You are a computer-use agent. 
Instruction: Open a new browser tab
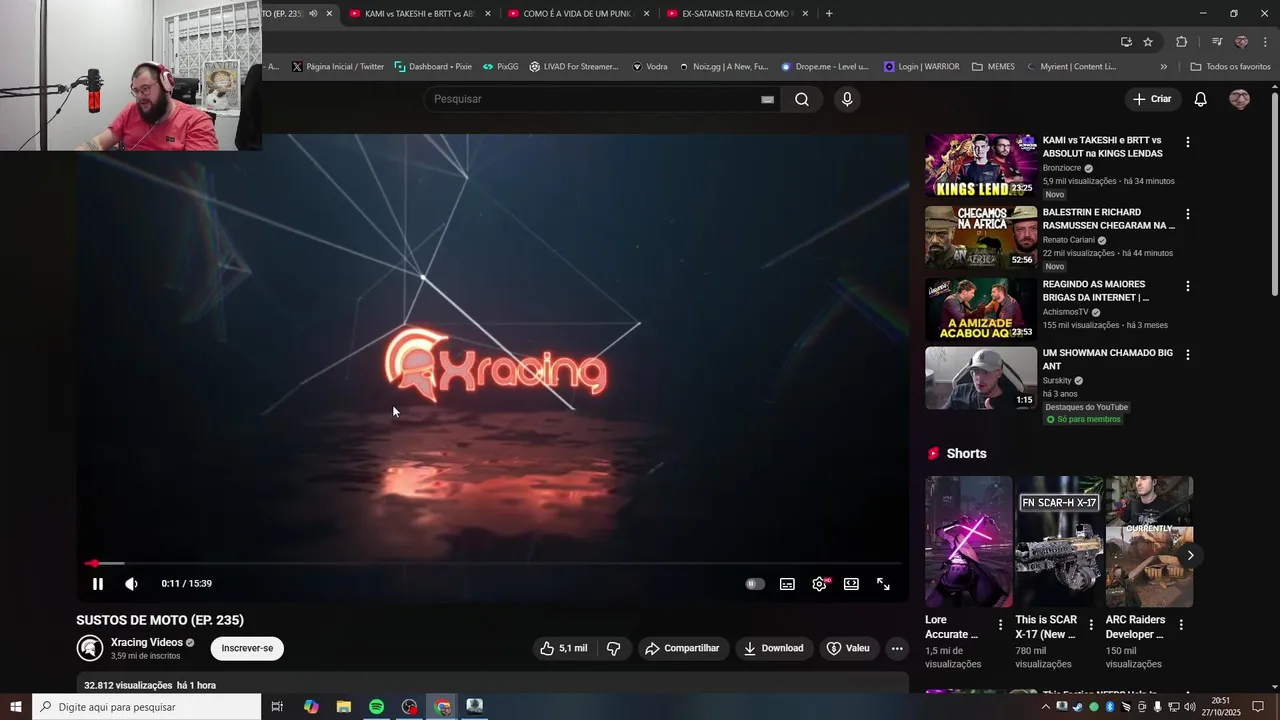pyautogui.click(x=829, y=14)
